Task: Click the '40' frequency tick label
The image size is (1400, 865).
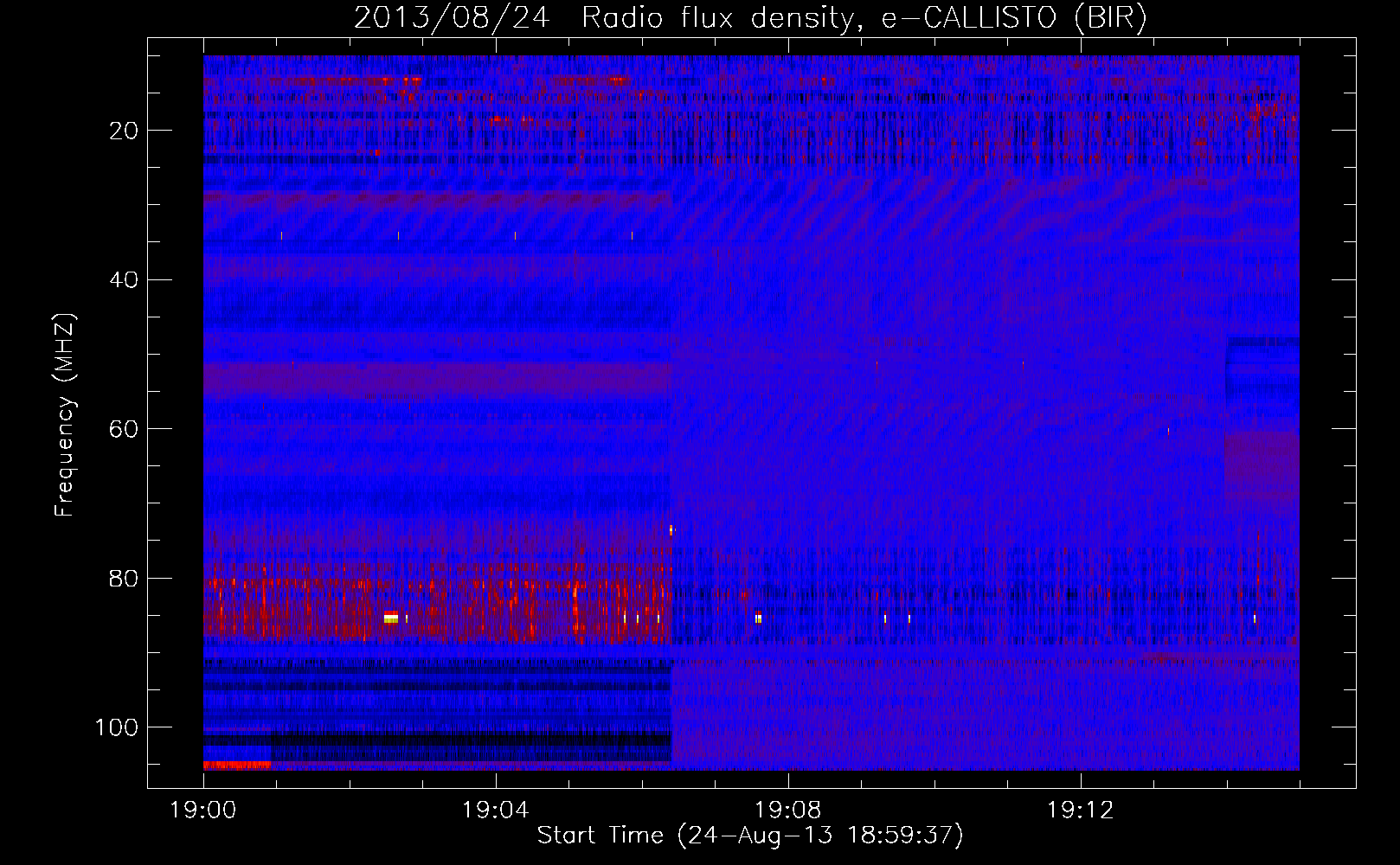Action: [125, 280]
